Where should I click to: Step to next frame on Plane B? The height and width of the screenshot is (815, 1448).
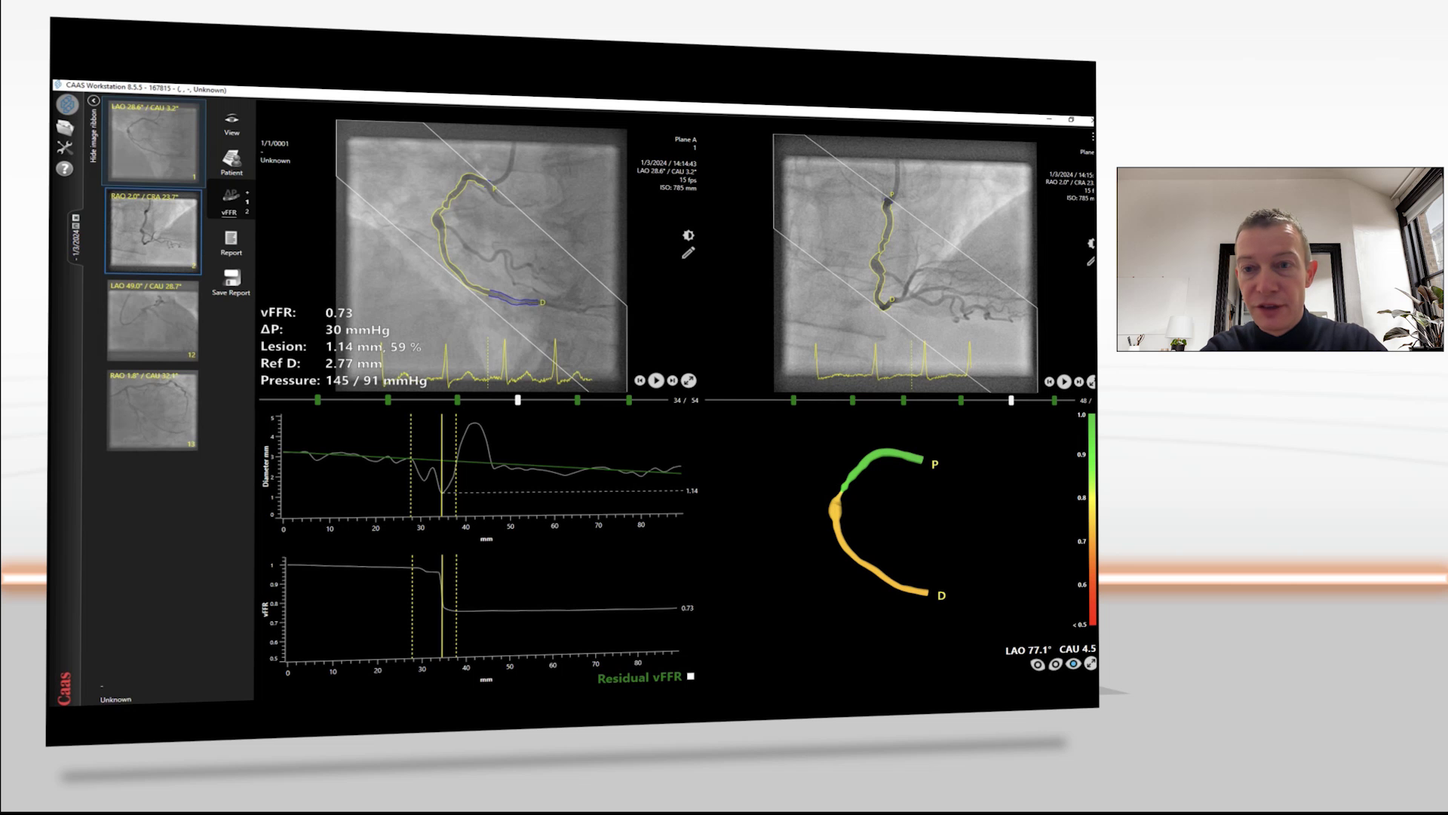pos(1078,381)
